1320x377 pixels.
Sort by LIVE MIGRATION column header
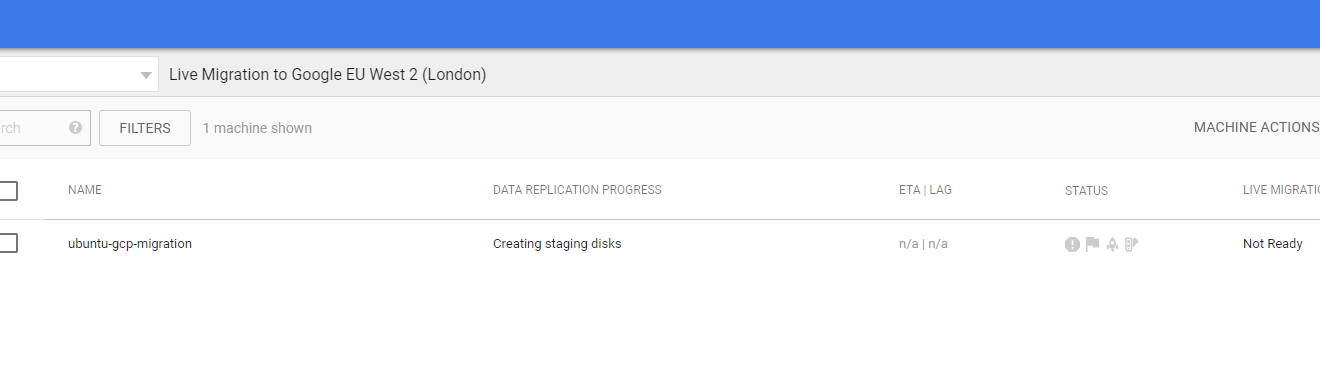pyautogui.click(x=1281, y=190)
